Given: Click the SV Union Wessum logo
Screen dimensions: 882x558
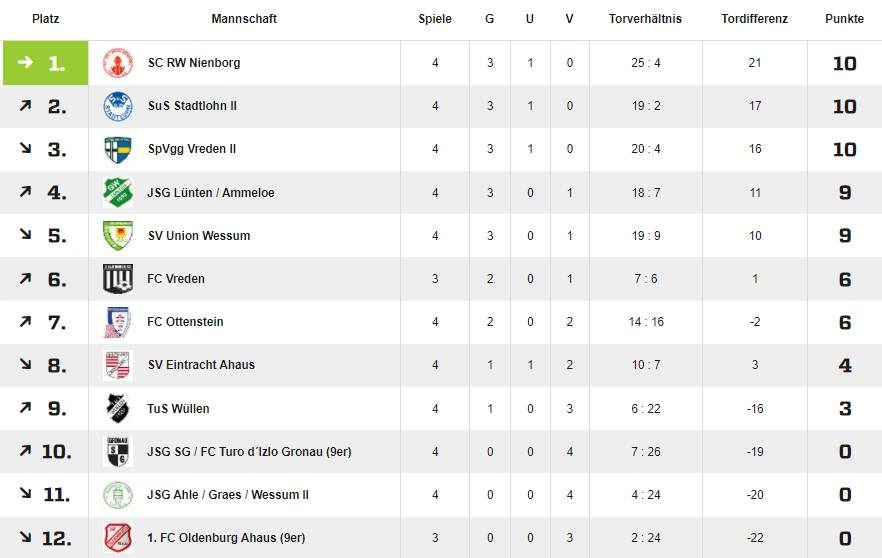Looking at the screenshot, I should (x=118, y=236).
